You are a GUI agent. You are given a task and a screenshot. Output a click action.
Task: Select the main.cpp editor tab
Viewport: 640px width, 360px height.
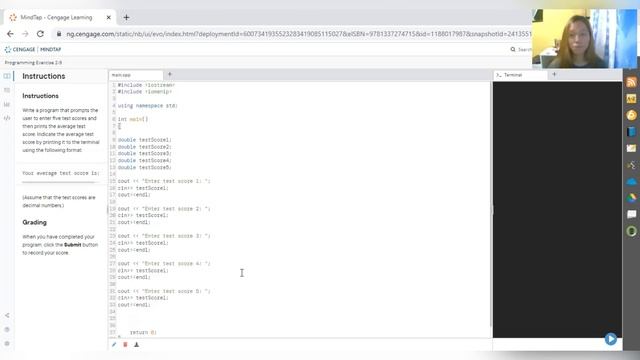click(136, 75)
